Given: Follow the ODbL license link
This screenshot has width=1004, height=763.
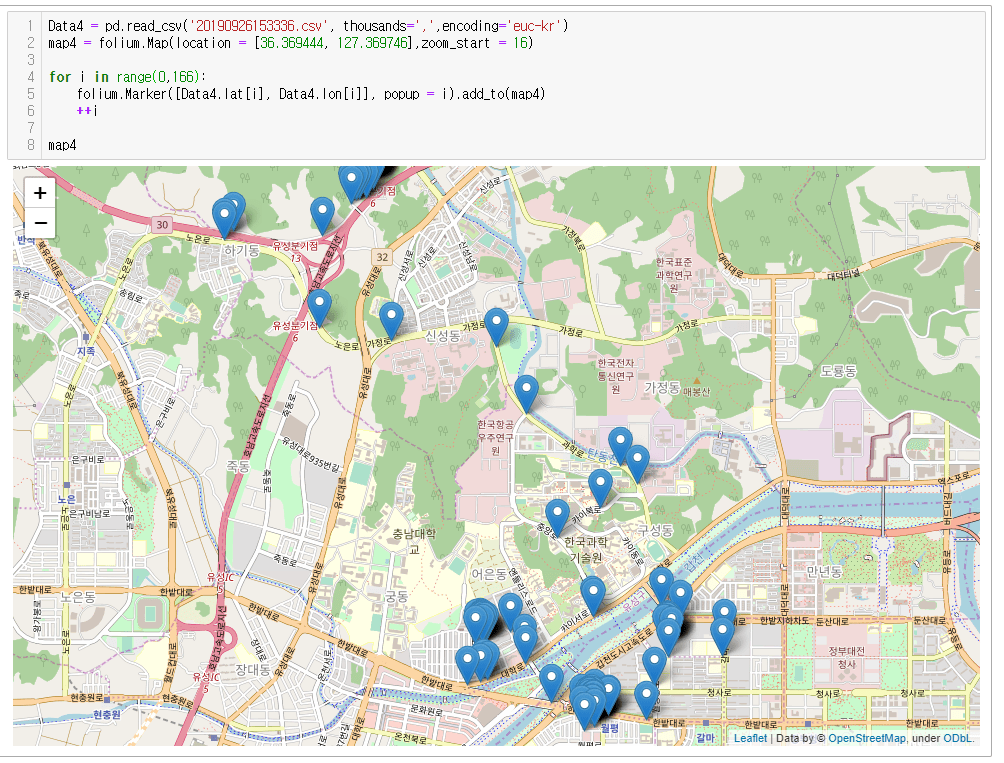Looking at the screenshot, I should pos(957,738).
